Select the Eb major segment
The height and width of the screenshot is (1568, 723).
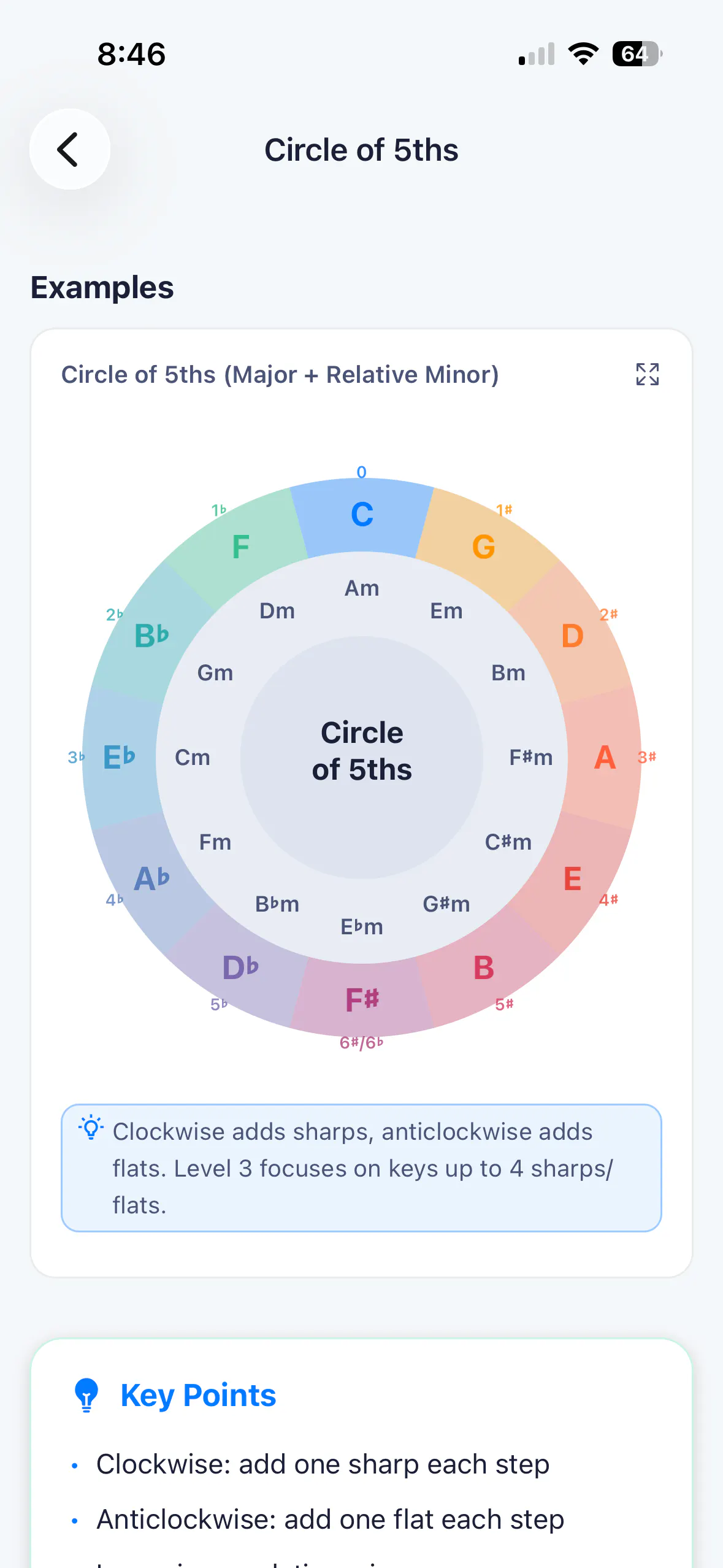point(120,757)
